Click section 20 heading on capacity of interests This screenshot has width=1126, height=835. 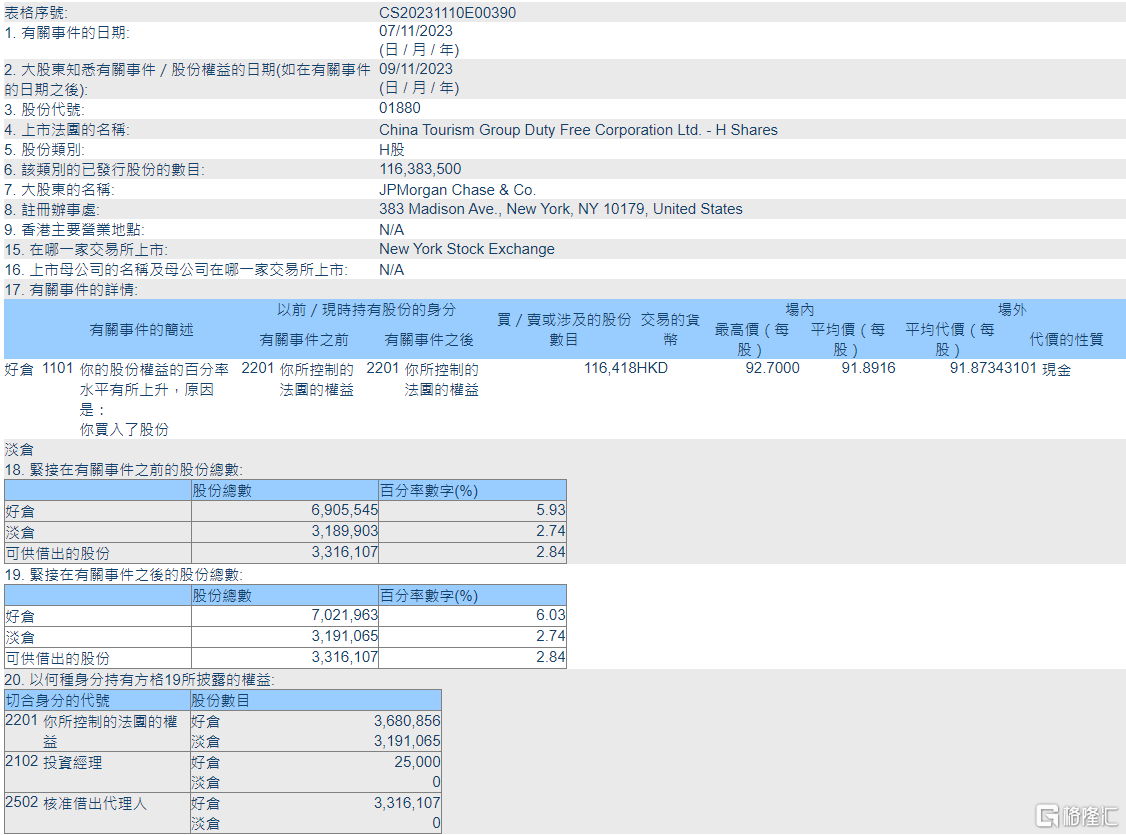tap(139, 680)
